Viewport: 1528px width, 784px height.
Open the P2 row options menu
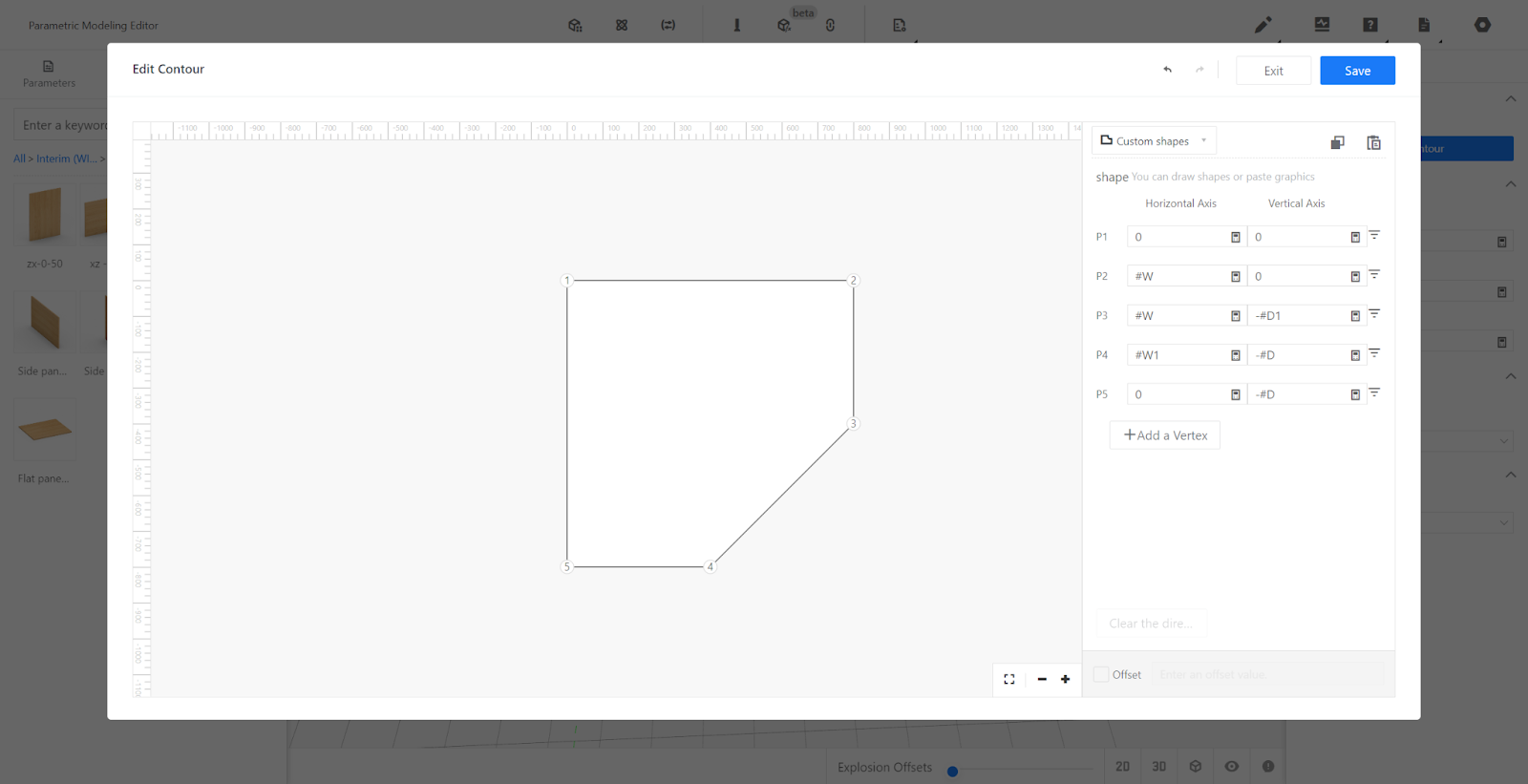pyautogui.click(x=1374, y=275)
